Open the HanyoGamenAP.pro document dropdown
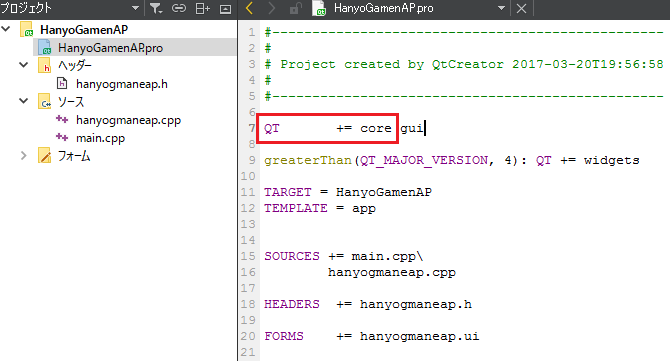Viewport: 670px width, 361px height. (x=501, y=8)
